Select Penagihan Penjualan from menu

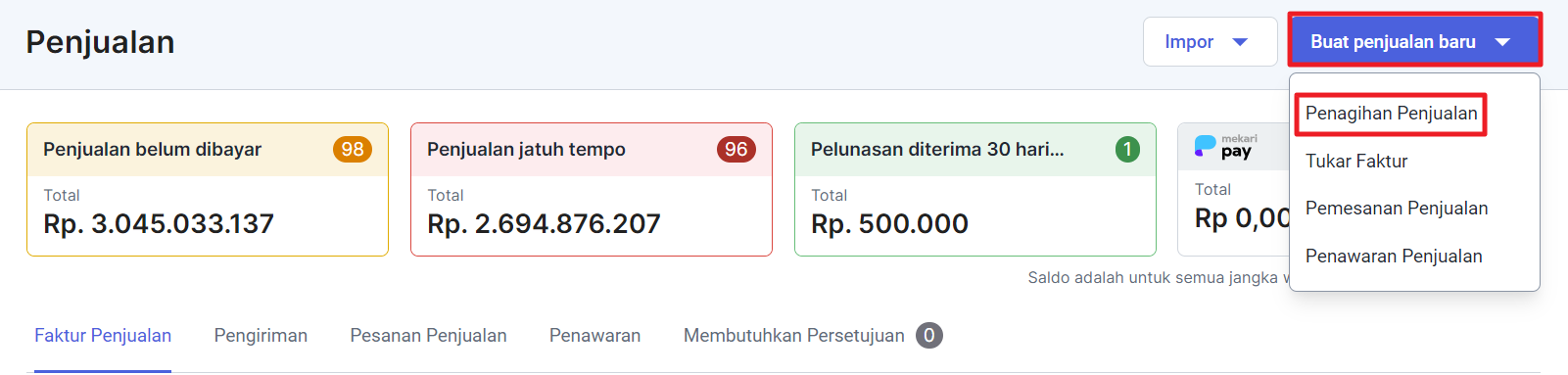point(1391,114)
